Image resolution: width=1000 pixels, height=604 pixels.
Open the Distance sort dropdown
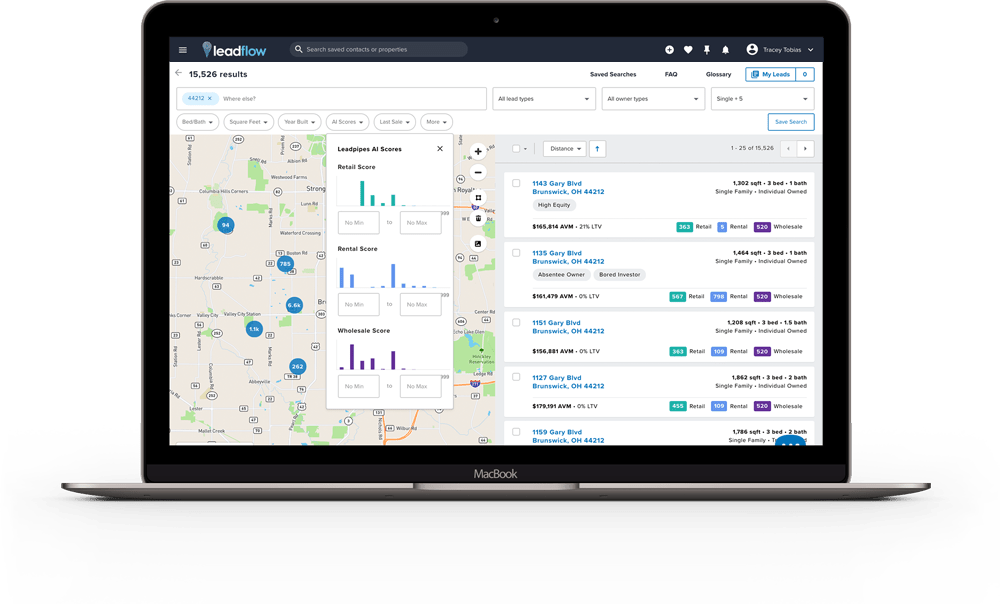pos(564,149)
